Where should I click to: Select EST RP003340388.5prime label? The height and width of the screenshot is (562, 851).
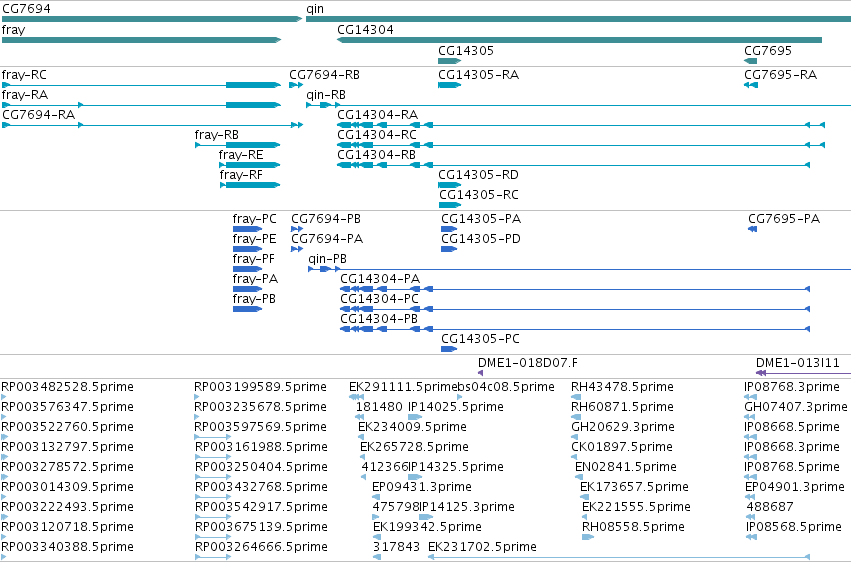point(67,547)
